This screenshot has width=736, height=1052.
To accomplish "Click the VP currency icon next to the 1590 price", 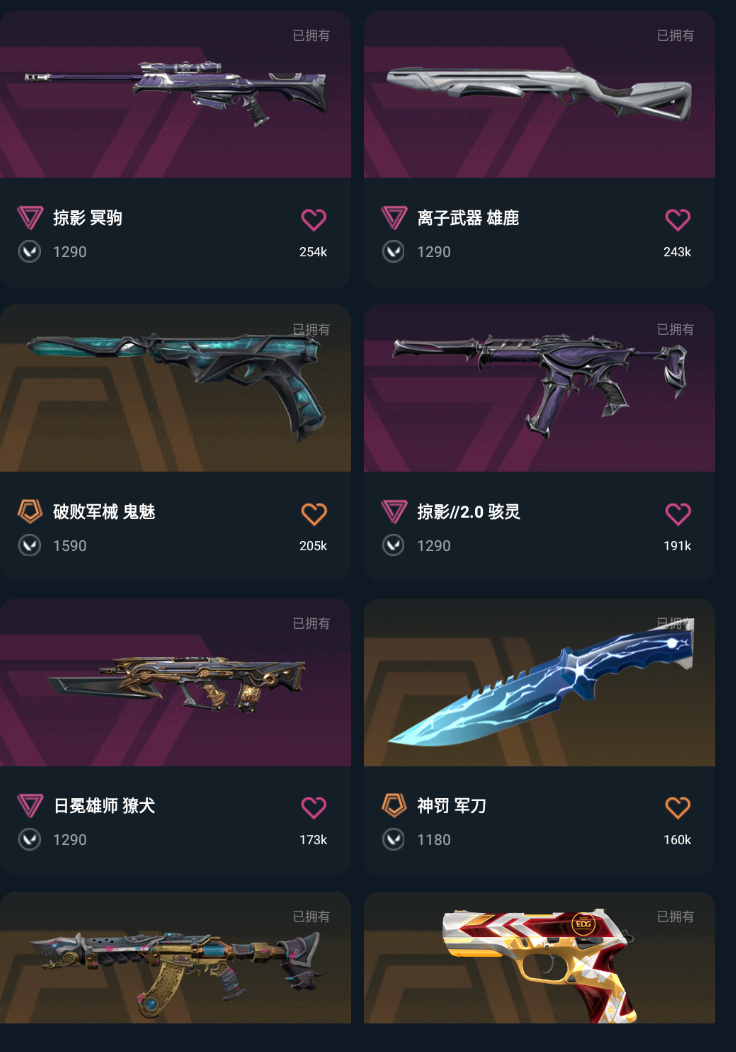I will [30, 545].
